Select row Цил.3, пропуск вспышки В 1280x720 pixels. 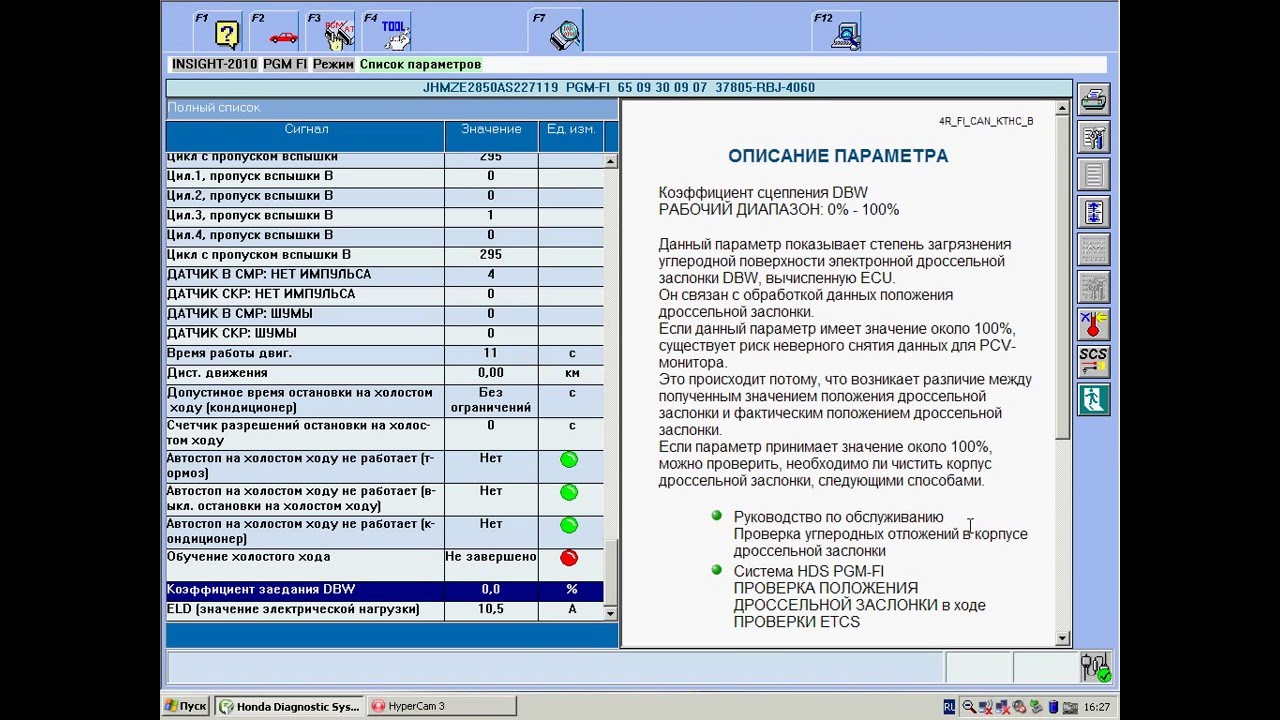(x=385, y=216)
